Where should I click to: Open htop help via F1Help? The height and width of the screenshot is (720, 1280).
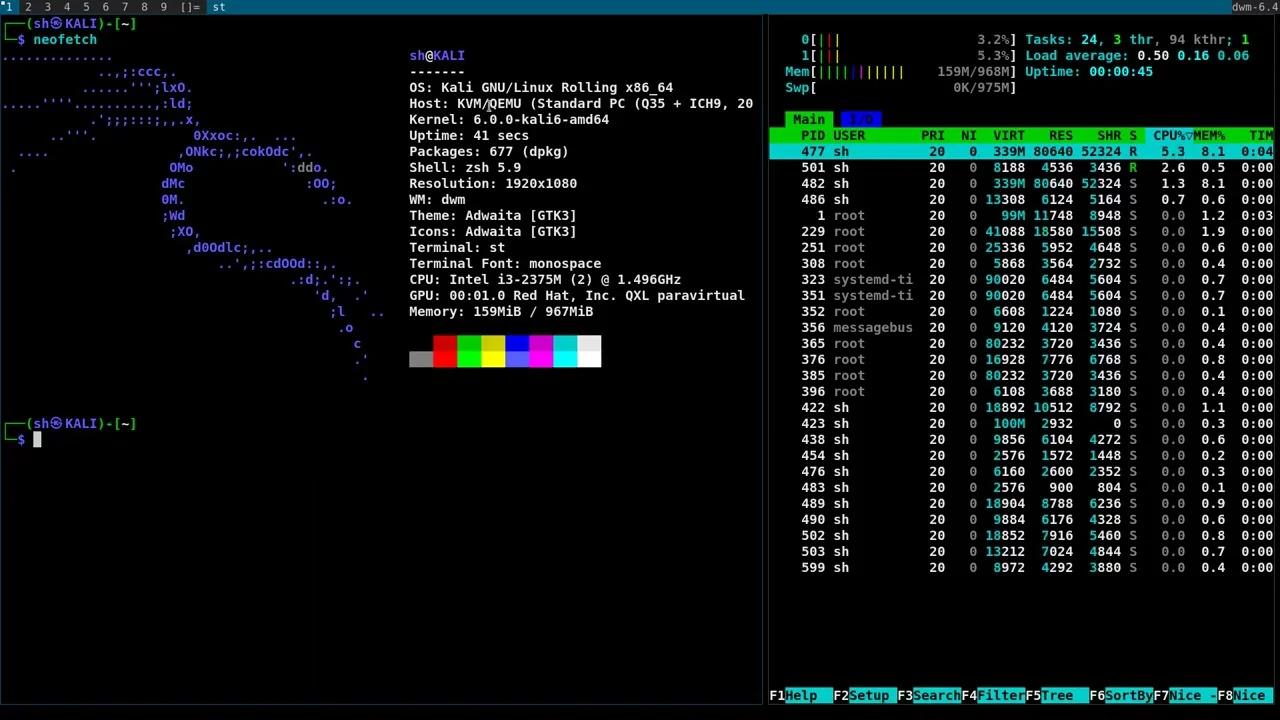click(x=798, y=695)
